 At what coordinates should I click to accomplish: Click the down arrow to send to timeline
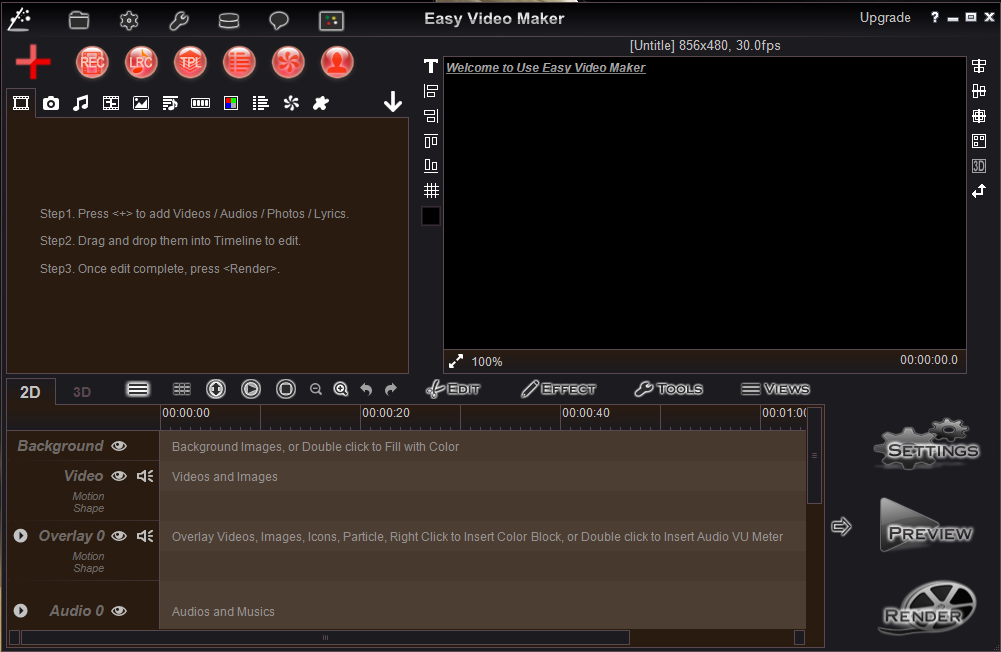point(393,102)
